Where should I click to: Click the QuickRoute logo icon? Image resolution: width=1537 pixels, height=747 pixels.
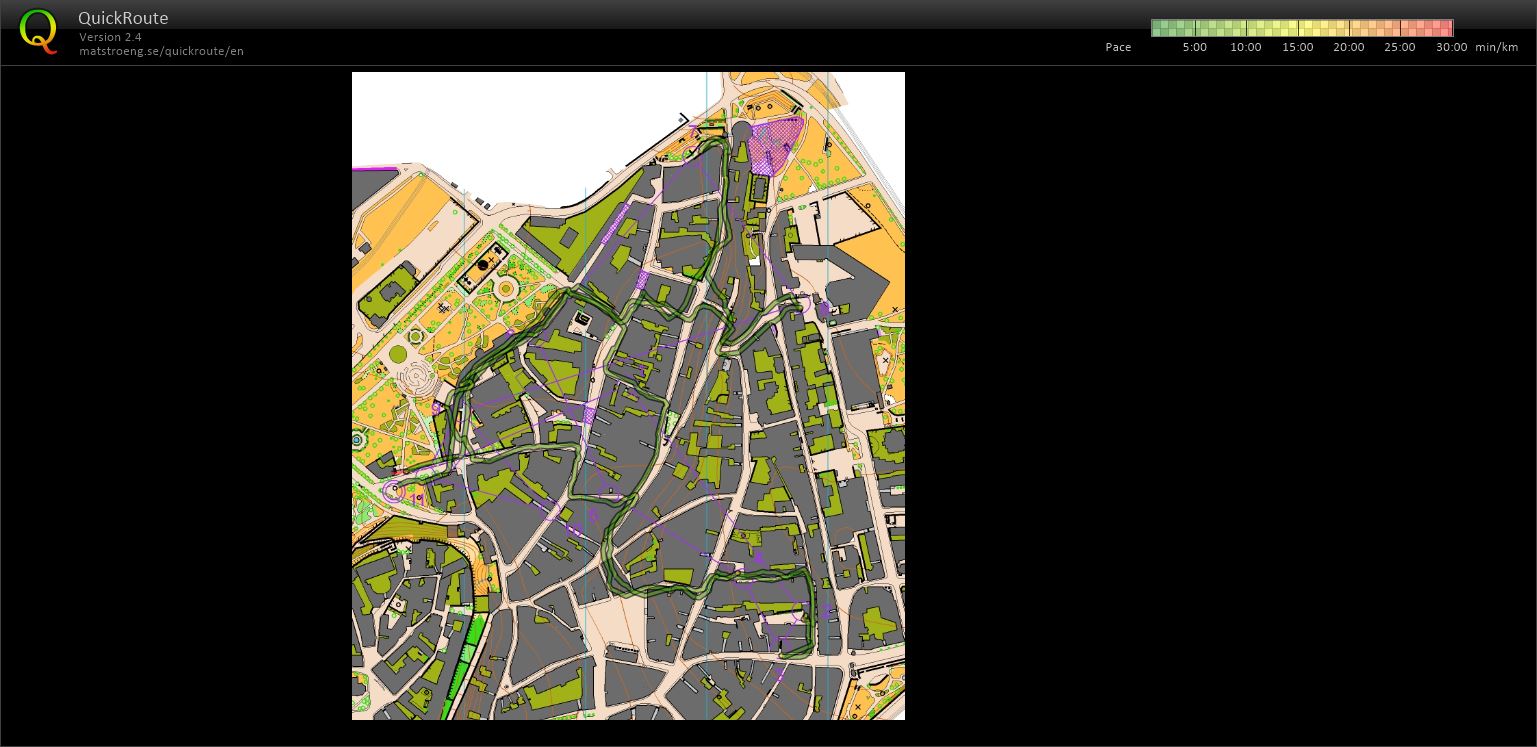pyautogui.click(x=39, y=30)
